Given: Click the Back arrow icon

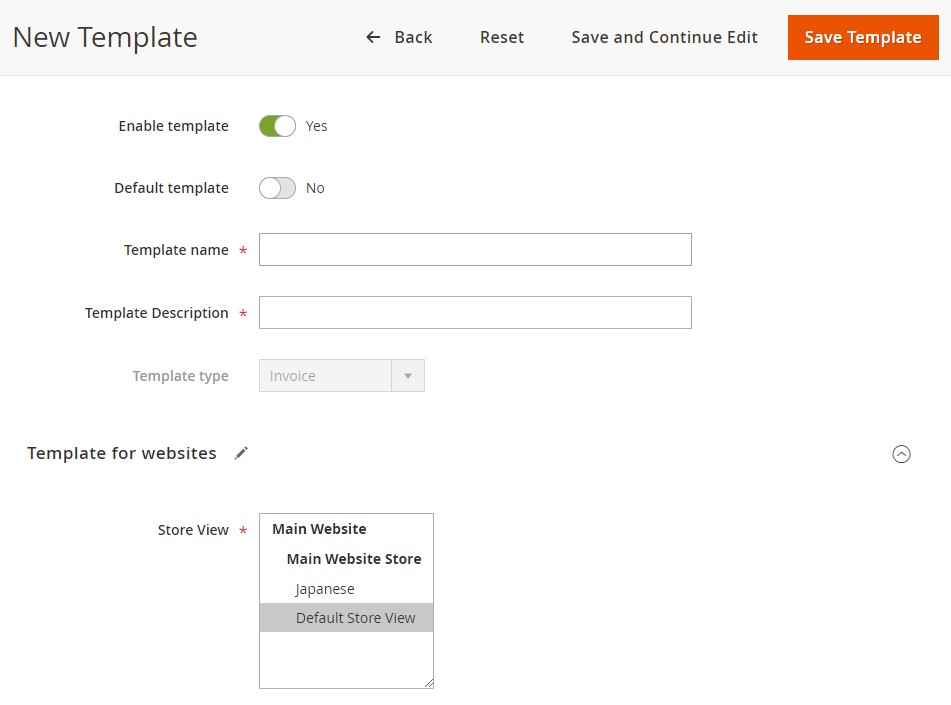Looking at the screenshot, I should click(373, 38).
